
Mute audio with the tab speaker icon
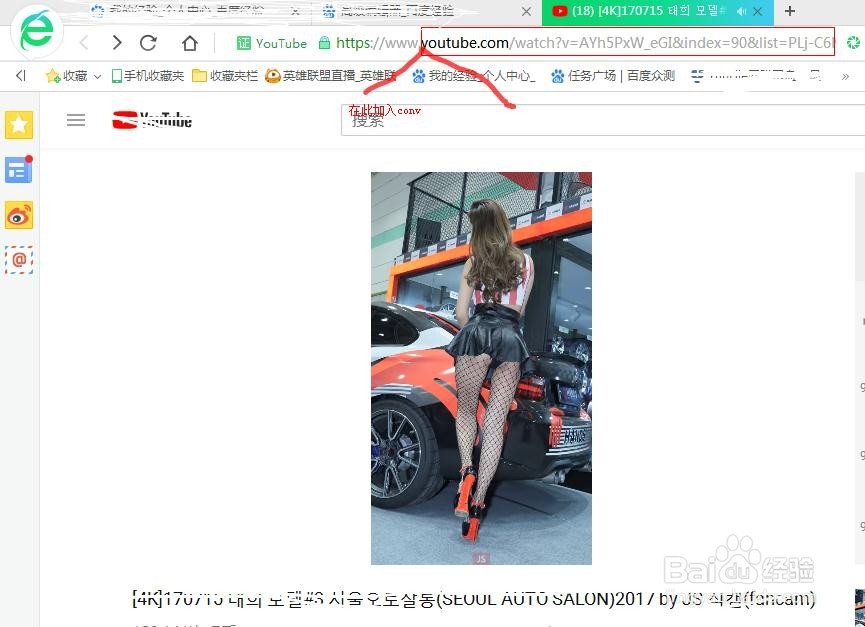click(x=741, y=11)
